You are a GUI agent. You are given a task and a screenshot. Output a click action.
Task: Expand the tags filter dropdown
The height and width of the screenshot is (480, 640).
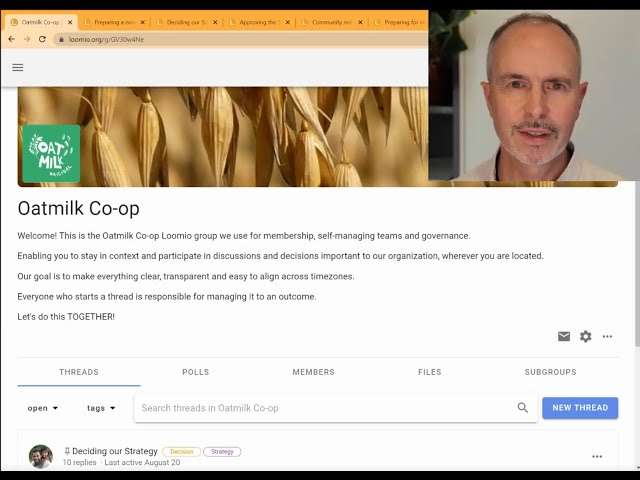(x=101, y=408)
